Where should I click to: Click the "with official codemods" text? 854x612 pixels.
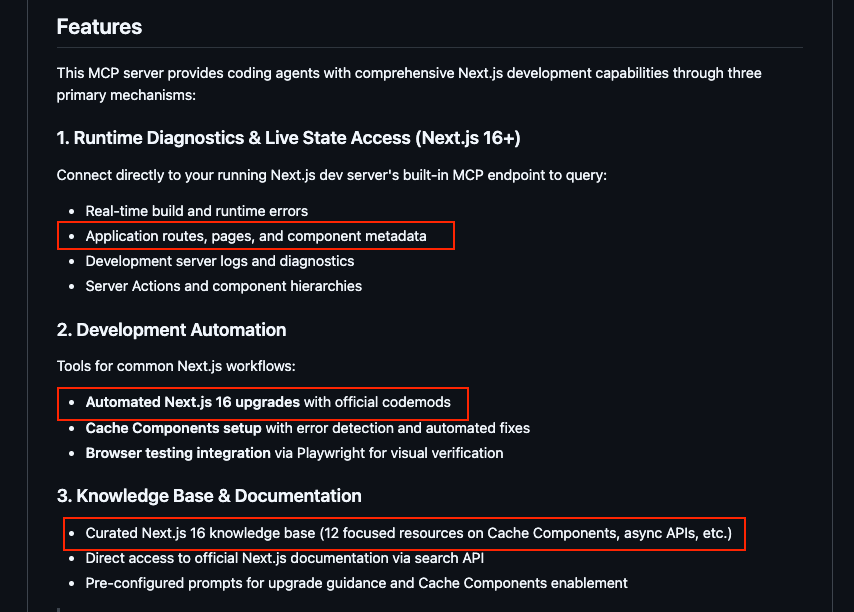[377, 403]
